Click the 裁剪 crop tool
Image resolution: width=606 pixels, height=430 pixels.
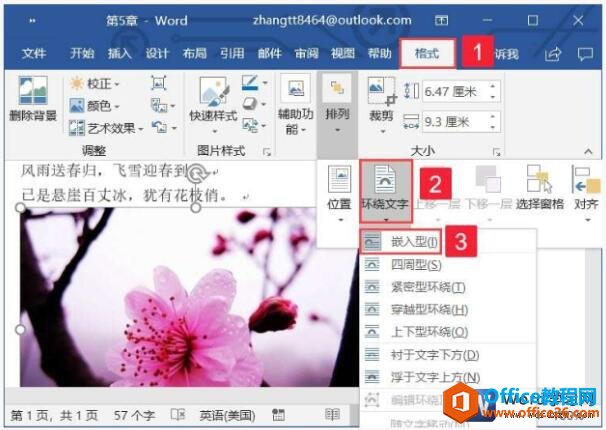(x=381, y=105)
